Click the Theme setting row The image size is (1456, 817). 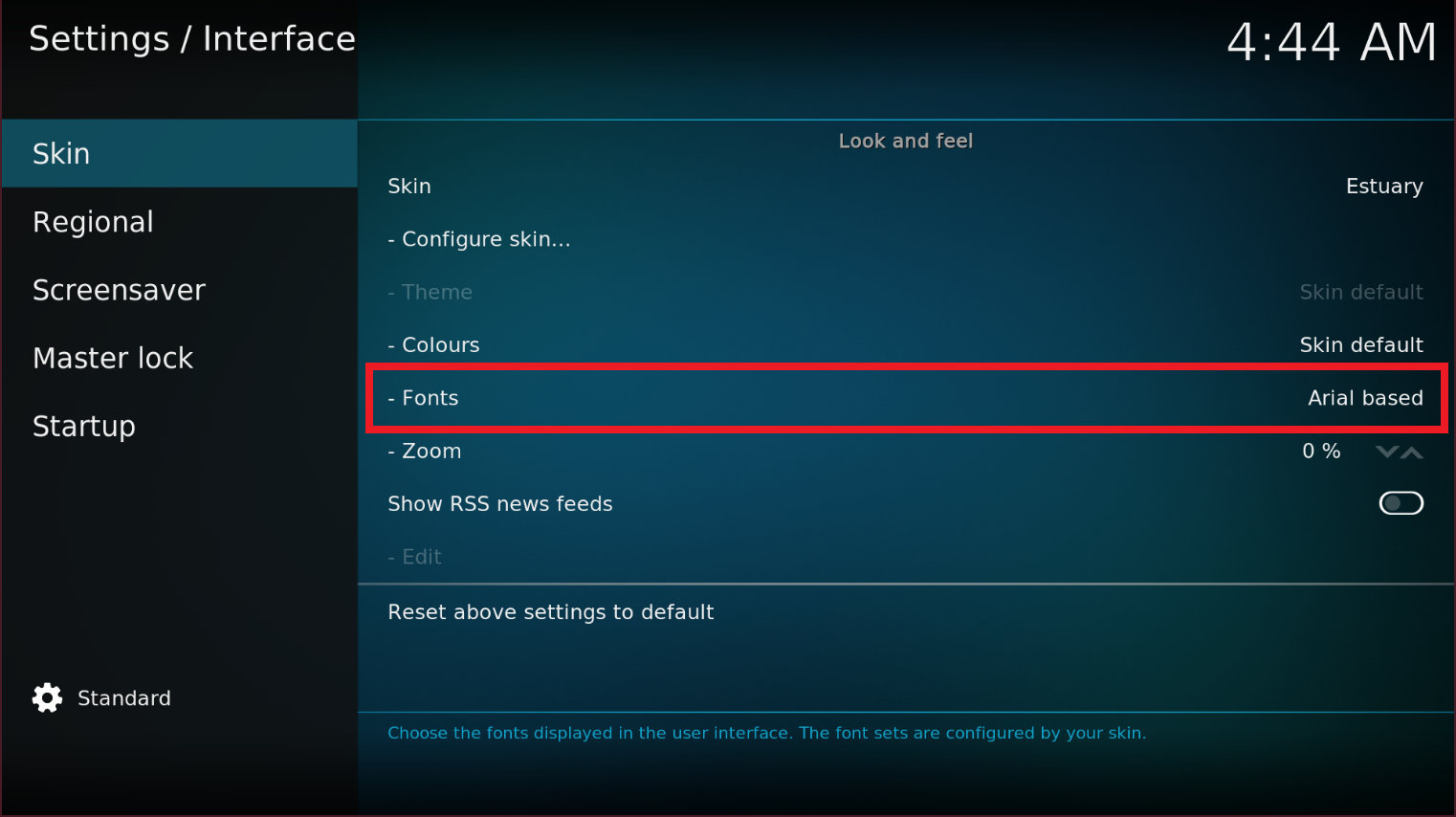coord(905,292)
